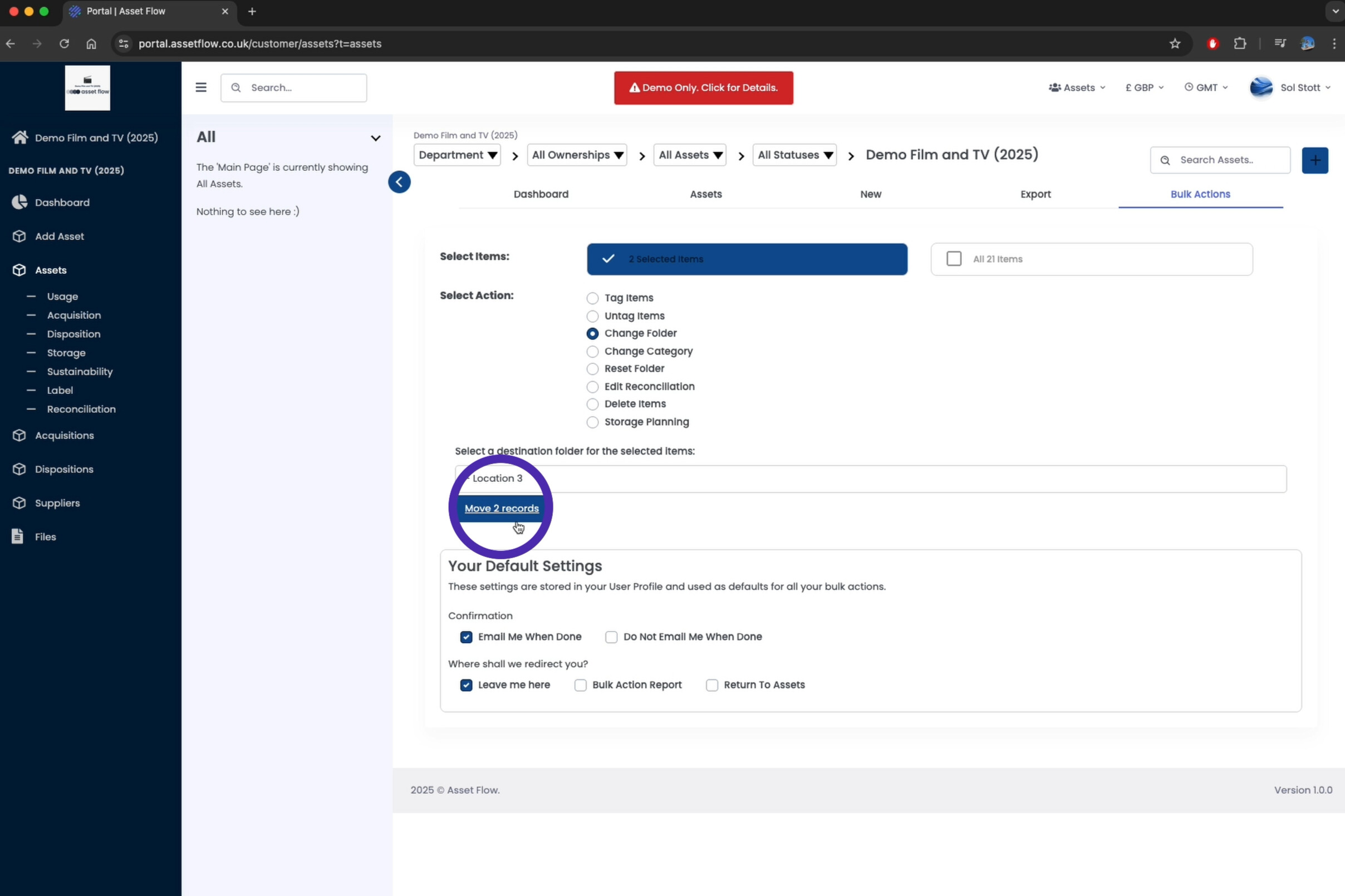Click the hamburger menu icon

click(200, 87)
